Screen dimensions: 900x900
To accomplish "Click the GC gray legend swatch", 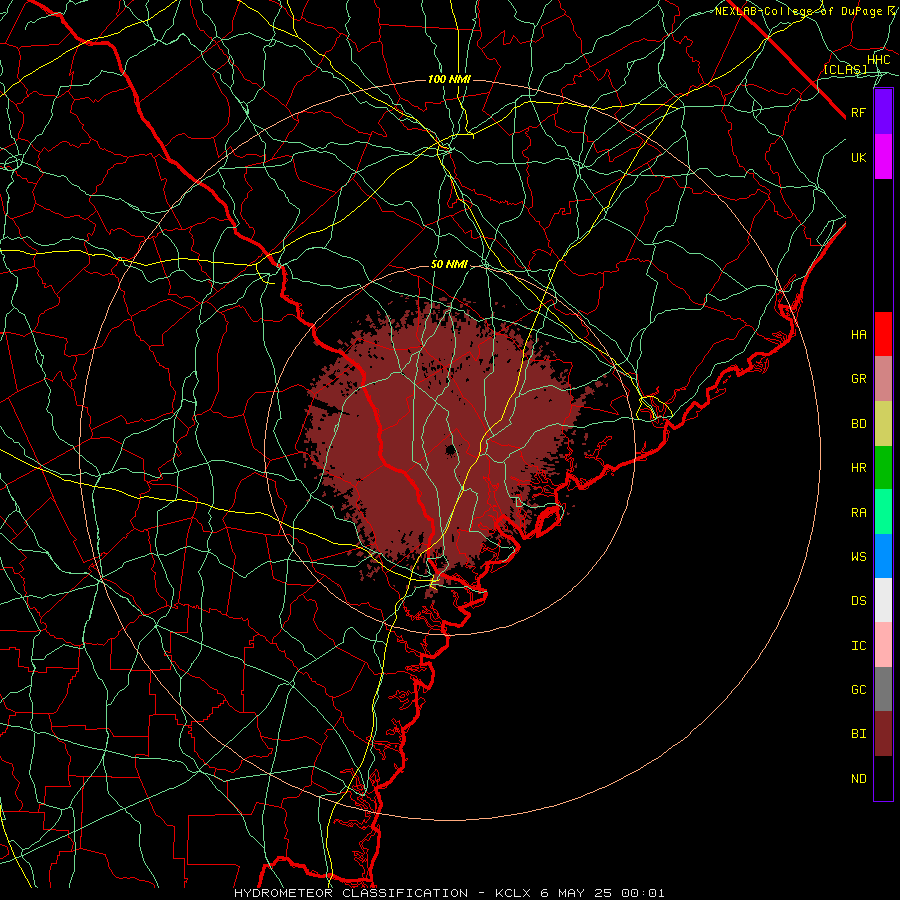I will coord(883,689).
